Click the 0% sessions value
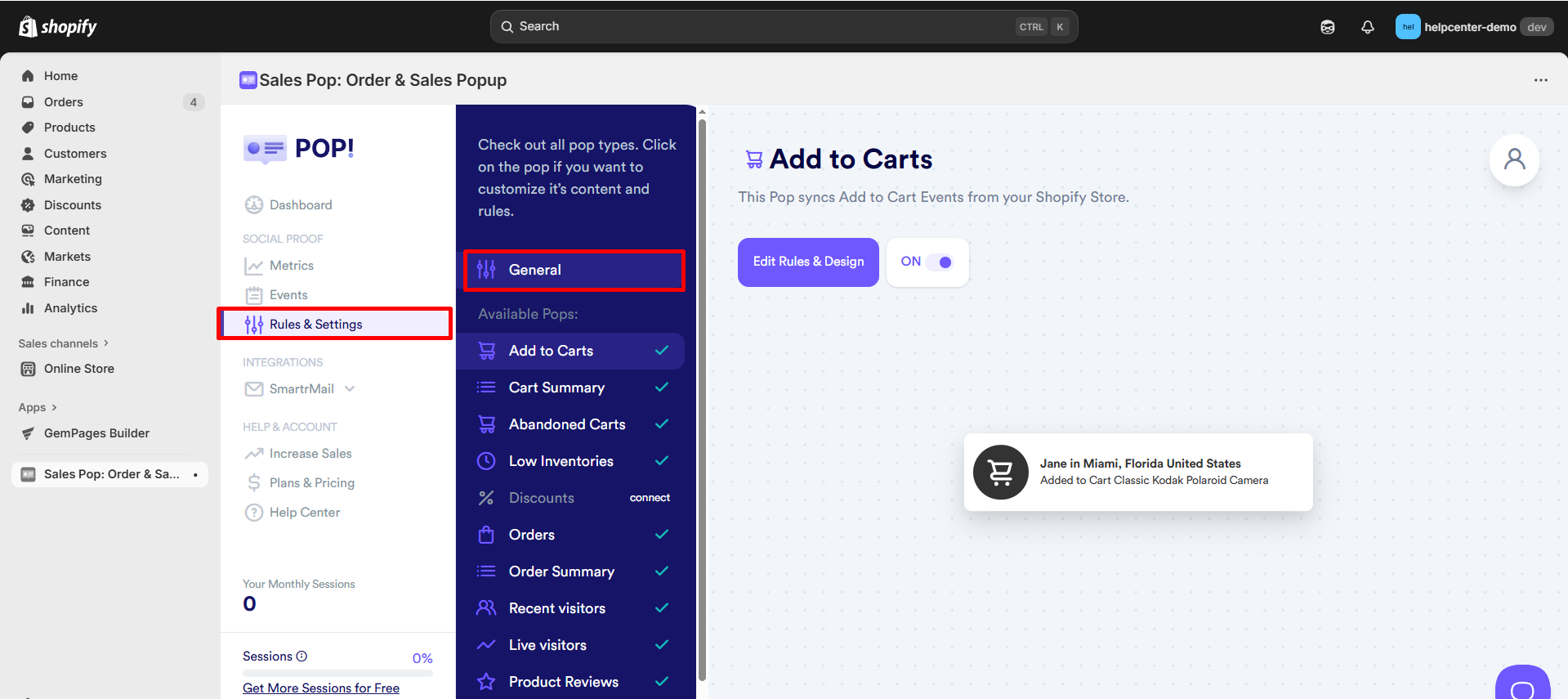The image size is (1568, 699). [x=422, y=658]
